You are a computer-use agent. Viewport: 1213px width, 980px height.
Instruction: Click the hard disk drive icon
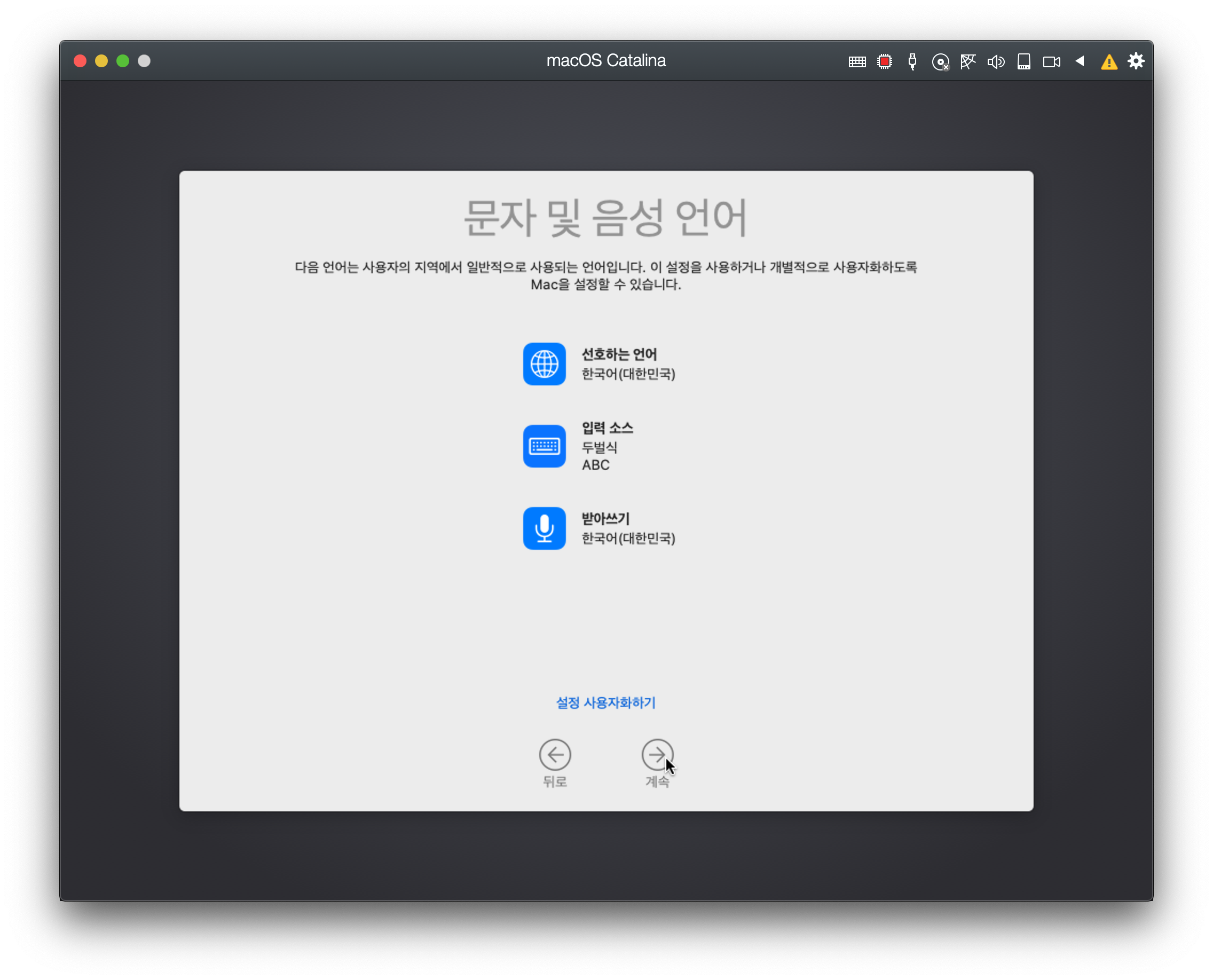click(x=1023, y=61)
